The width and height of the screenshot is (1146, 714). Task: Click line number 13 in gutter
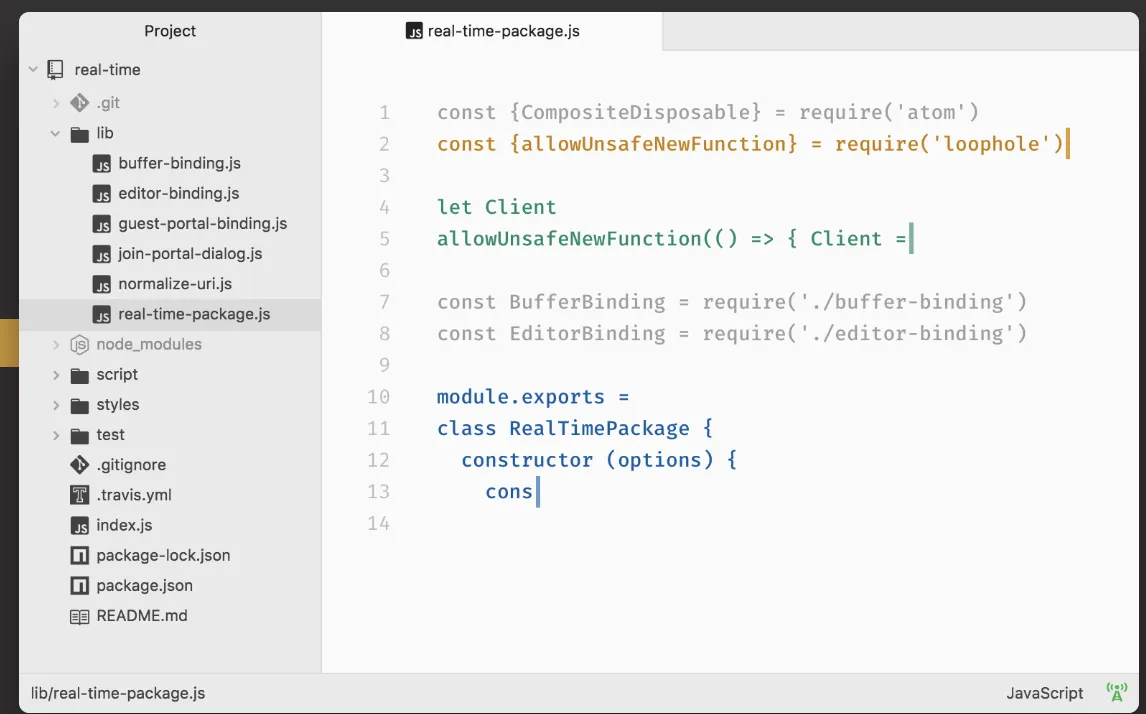[379, 492]
